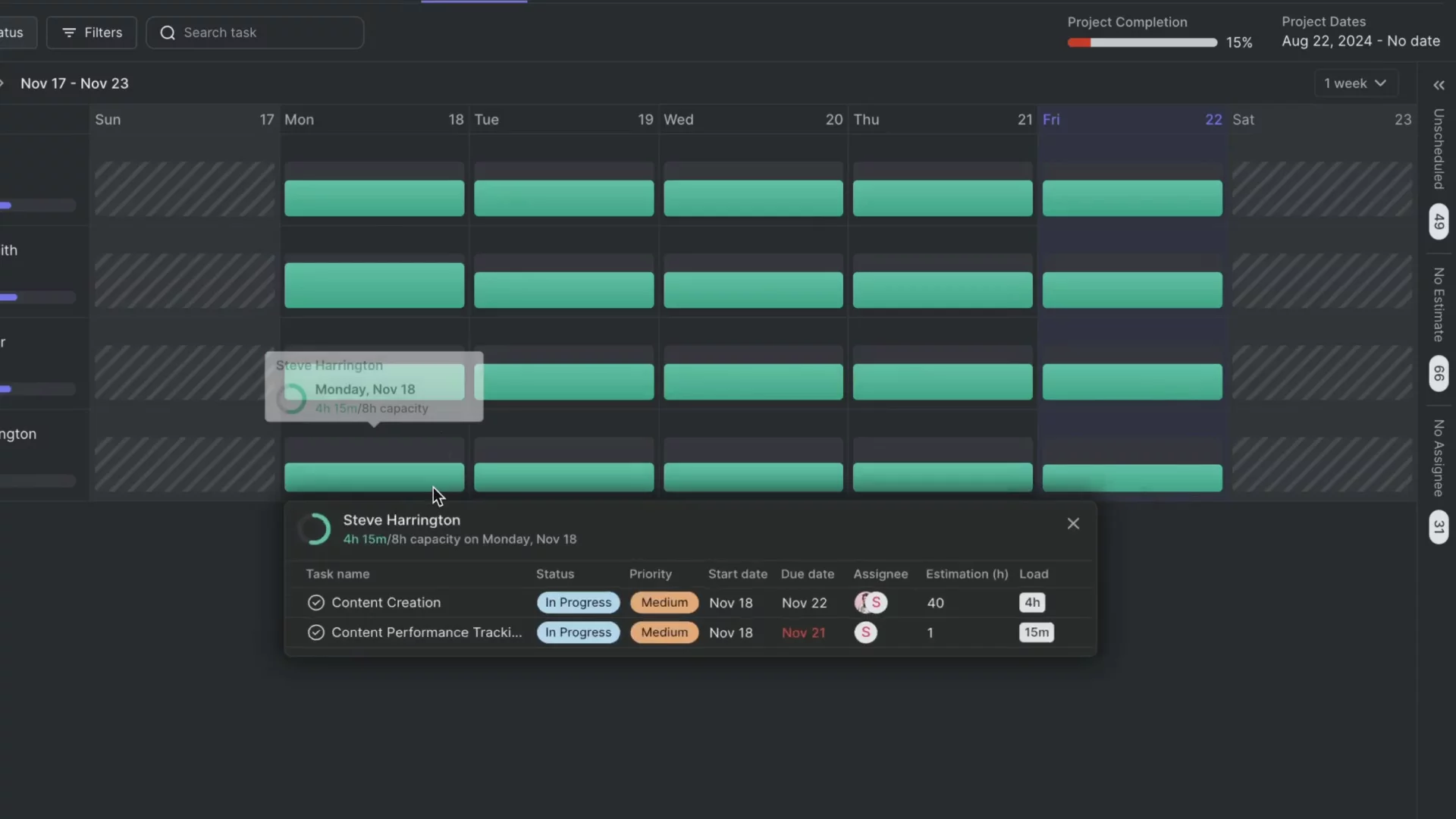Open Medium priority of Content Performance Tracking
Image resolution: width=1456 pixels, height=819 pixels.
coord(664,632)
